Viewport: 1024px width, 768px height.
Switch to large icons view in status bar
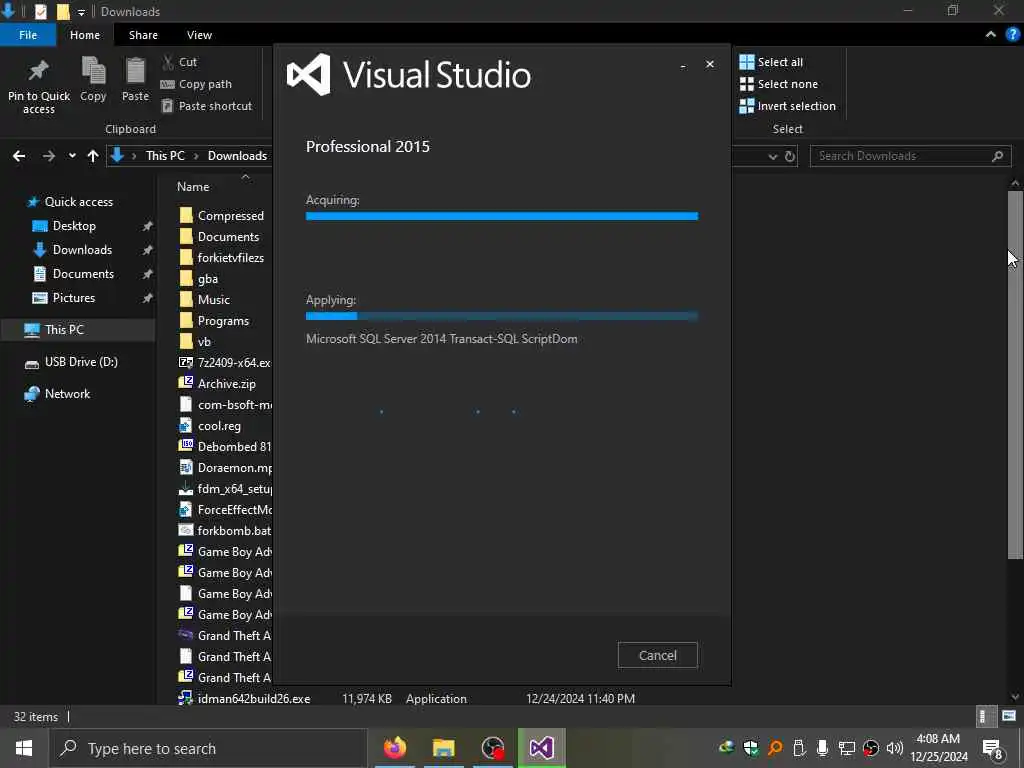point(1009,716)
